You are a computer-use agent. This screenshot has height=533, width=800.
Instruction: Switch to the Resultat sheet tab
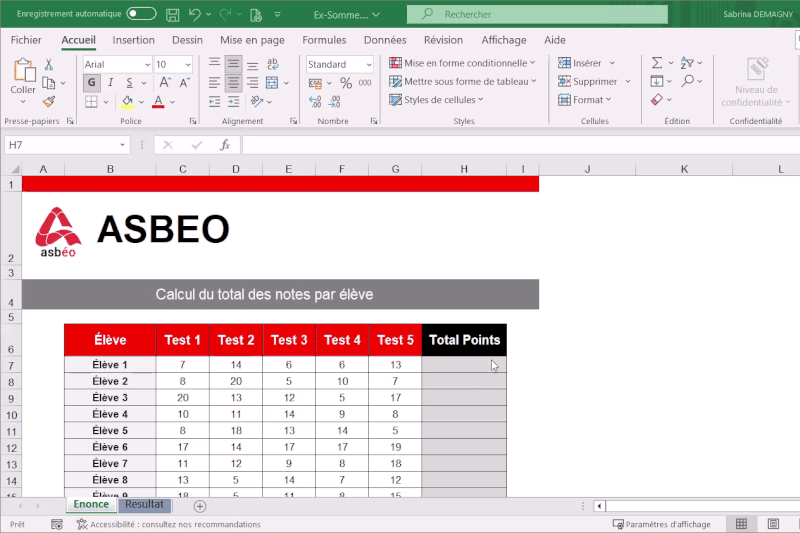pyautogui.click(x=144, y=504)
